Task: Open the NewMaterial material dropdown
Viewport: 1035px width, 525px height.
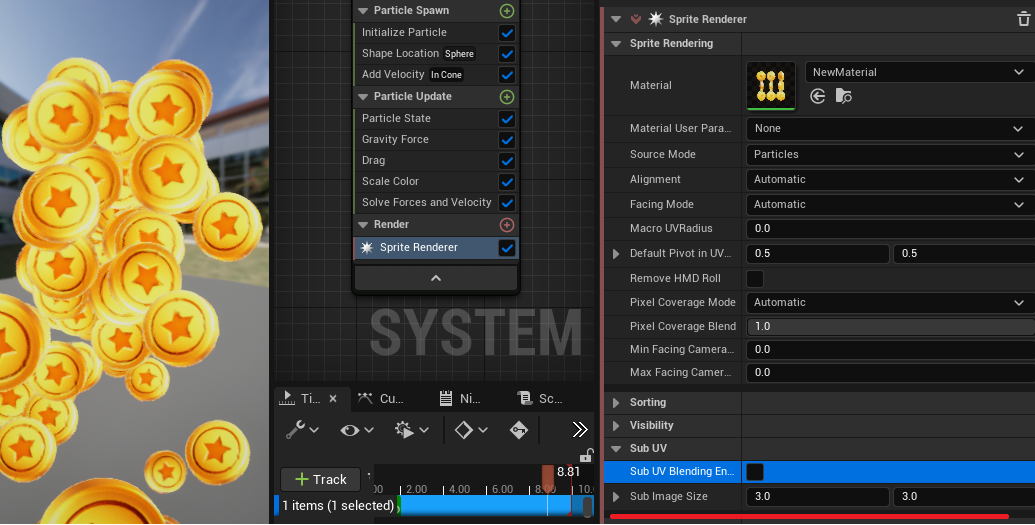Action: [x=919, y=72]
